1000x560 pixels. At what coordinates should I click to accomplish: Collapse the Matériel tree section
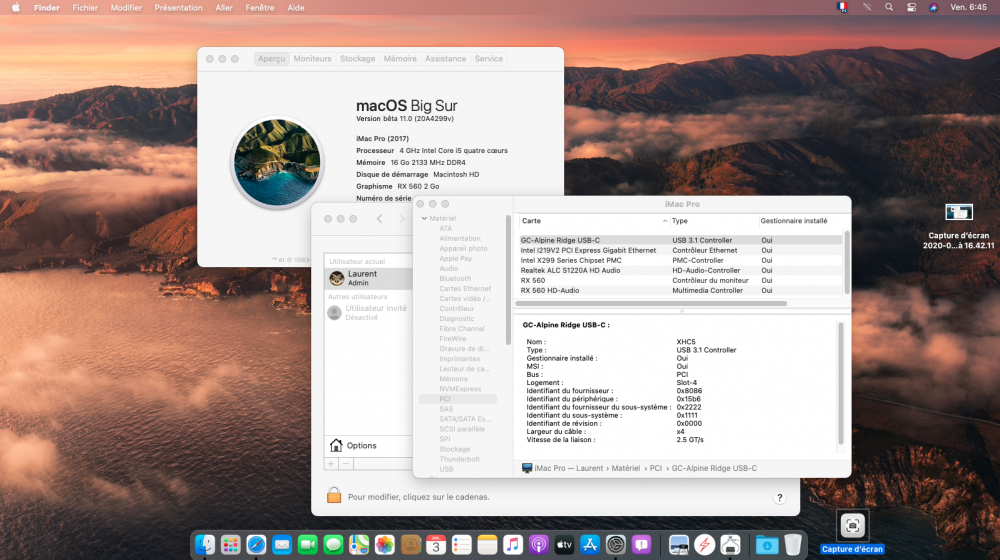[x=424, y=218]
